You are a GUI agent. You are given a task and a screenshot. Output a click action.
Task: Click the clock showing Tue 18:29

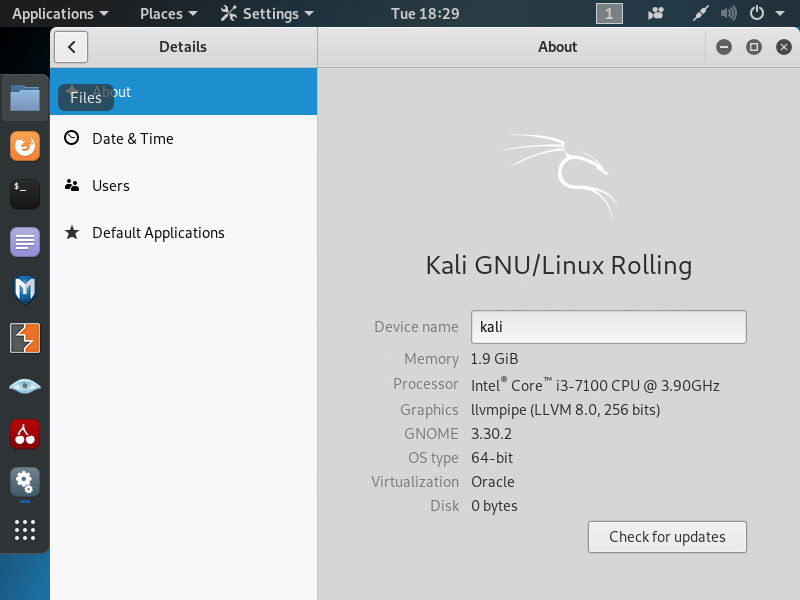click(425, 14)
